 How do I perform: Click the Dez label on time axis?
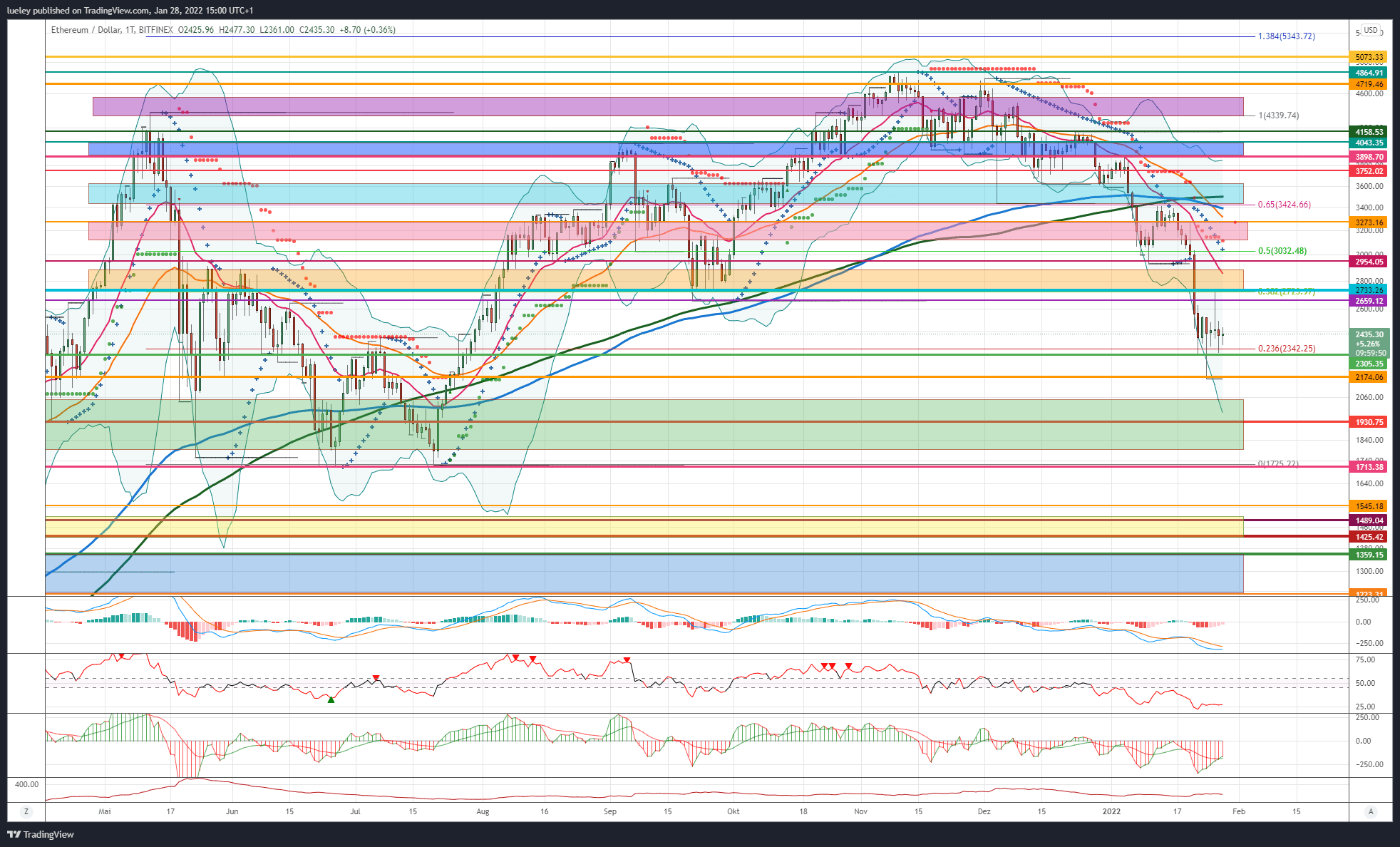coord(984,811)
